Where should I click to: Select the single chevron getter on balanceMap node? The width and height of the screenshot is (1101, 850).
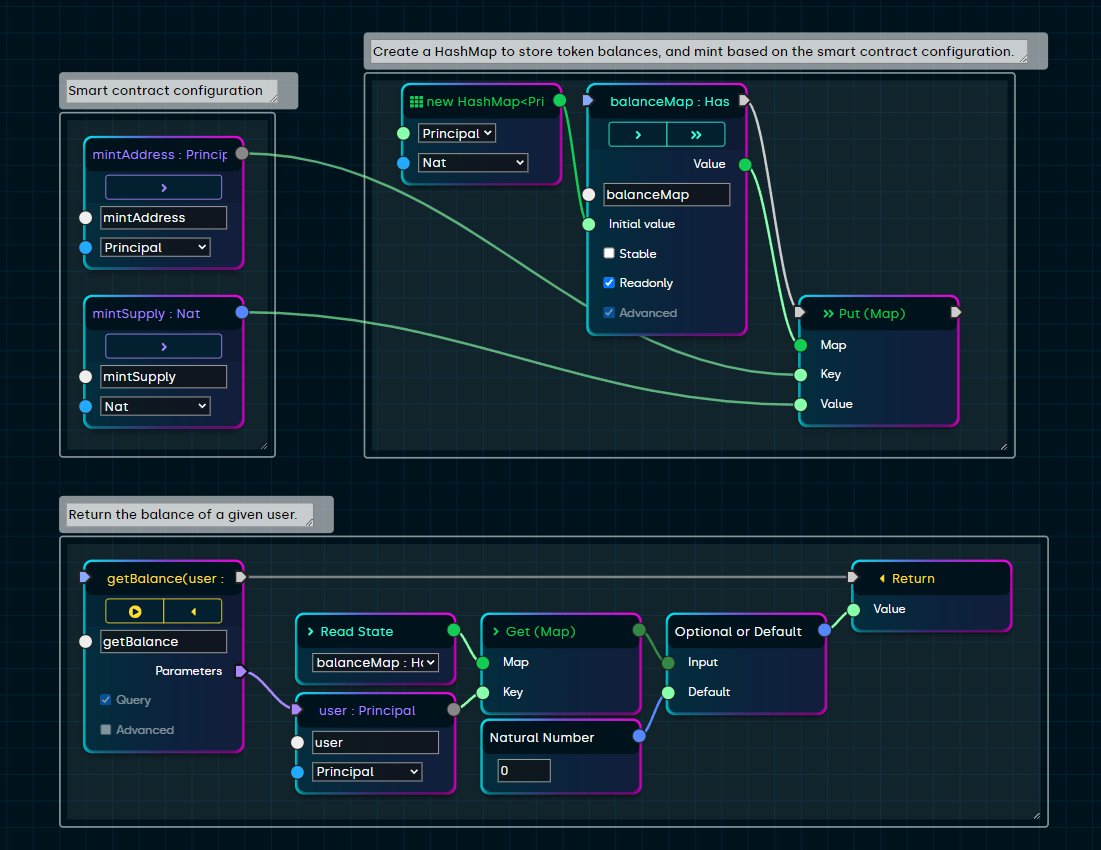tap(638, 133)
